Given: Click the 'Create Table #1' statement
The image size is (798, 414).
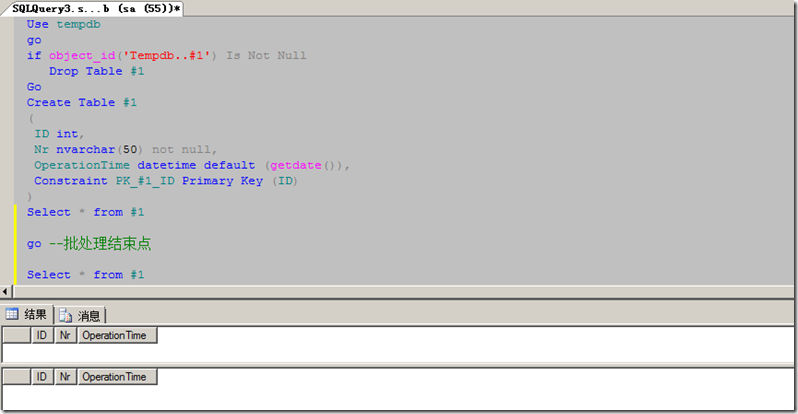Looking at the screenshot, I should (x=81, y=102).
